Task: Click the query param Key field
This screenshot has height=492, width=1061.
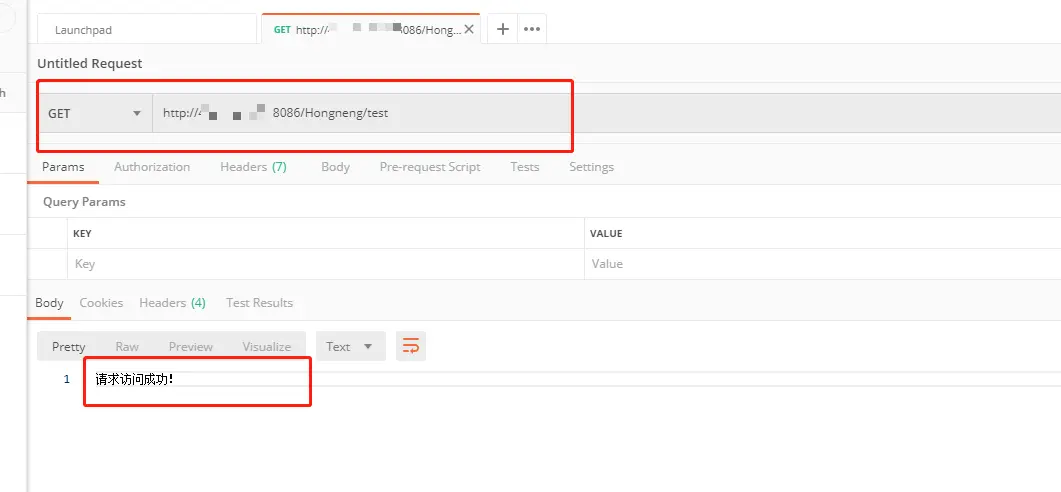Action: click(x=325, y=264)
